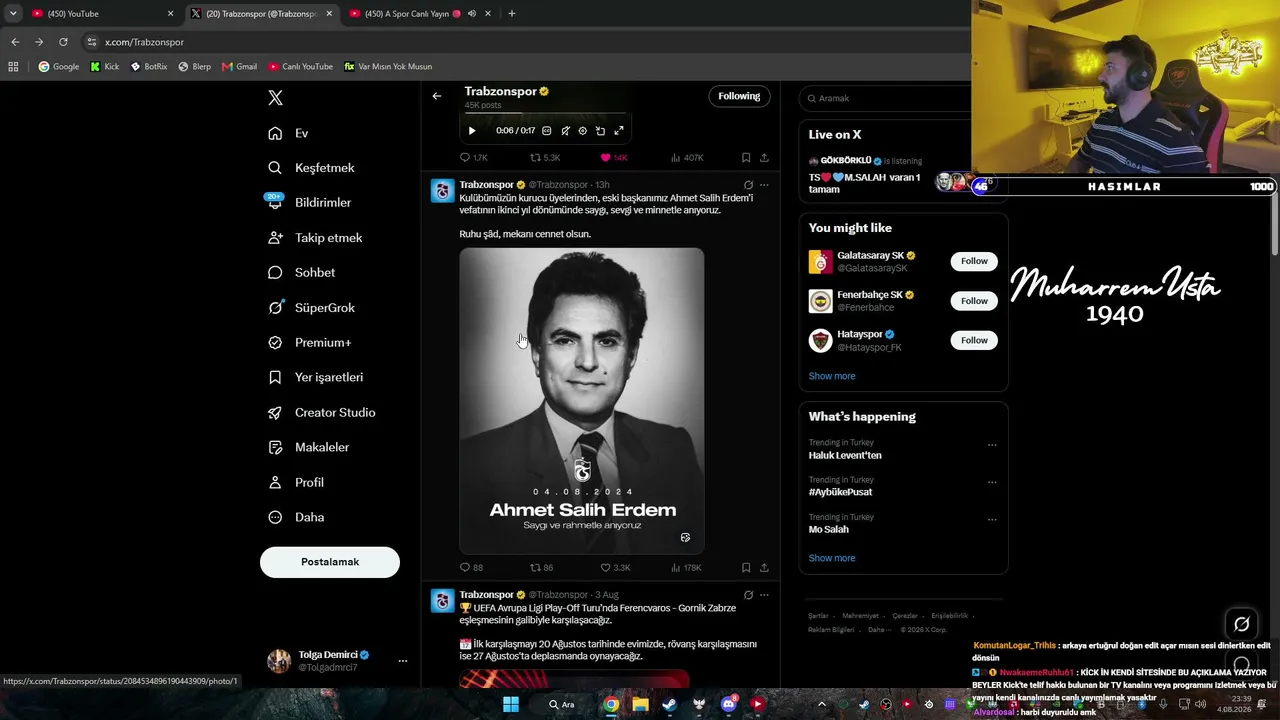Mute the A Spor Canlı Yayın tab audio
Screen dimensions: 1280x720
(x=471, y=14)
